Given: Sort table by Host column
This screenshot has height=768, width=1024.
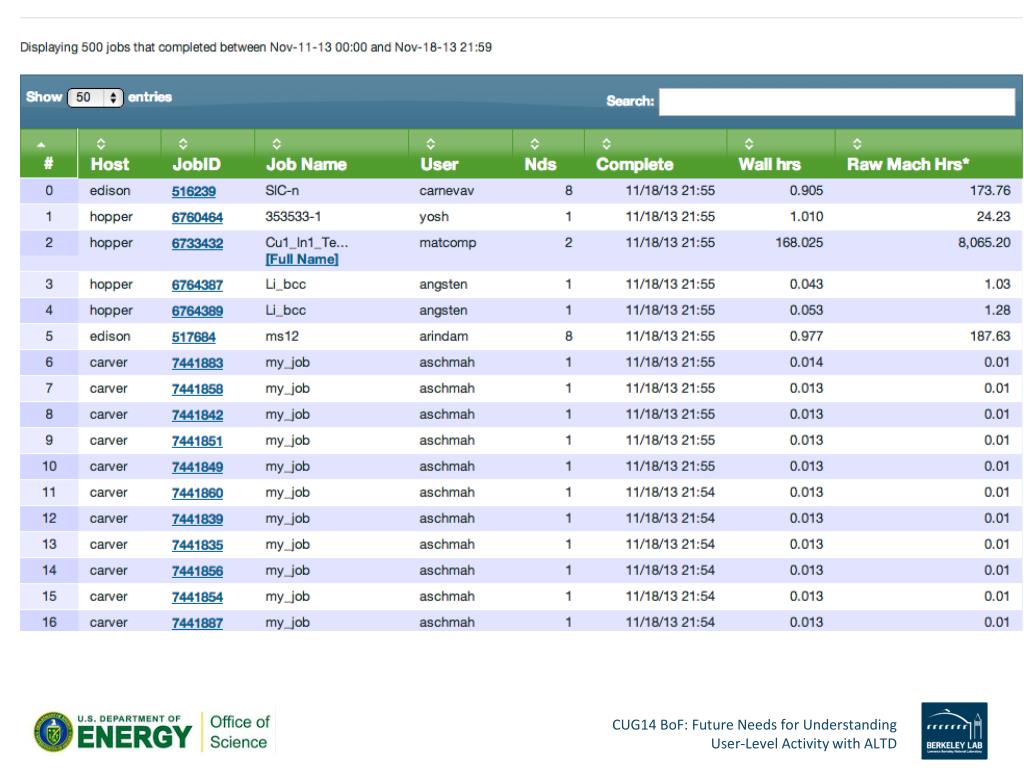Looking at the screenshot, I should tap(119, 154).
